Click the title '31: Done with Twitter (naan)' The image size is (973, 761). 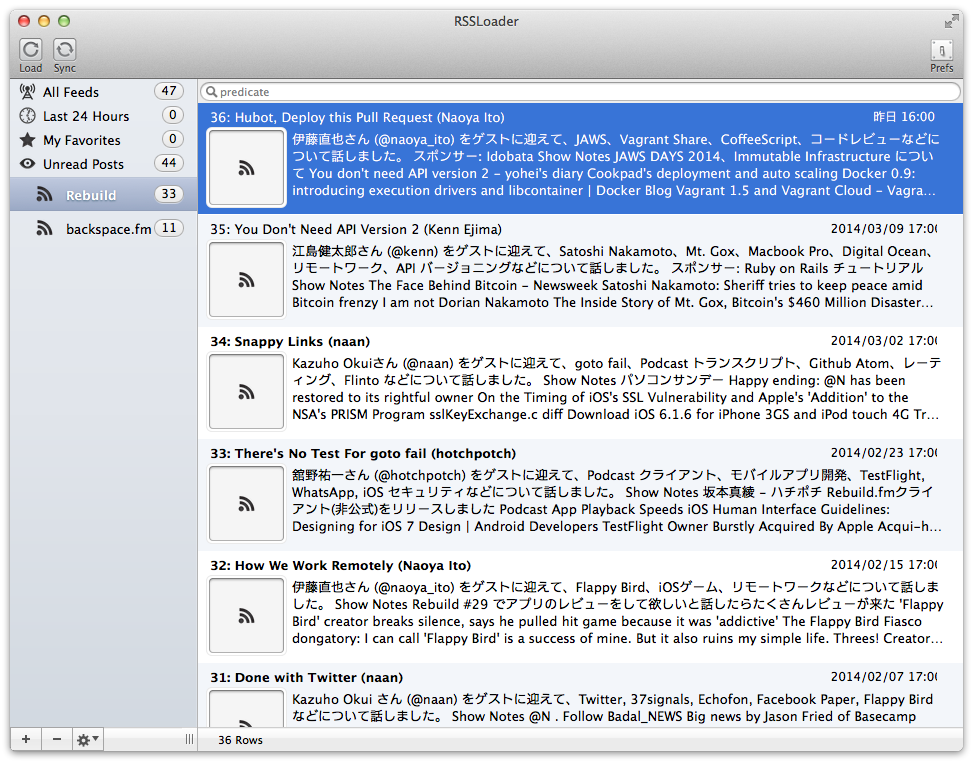tap(307, 677)
